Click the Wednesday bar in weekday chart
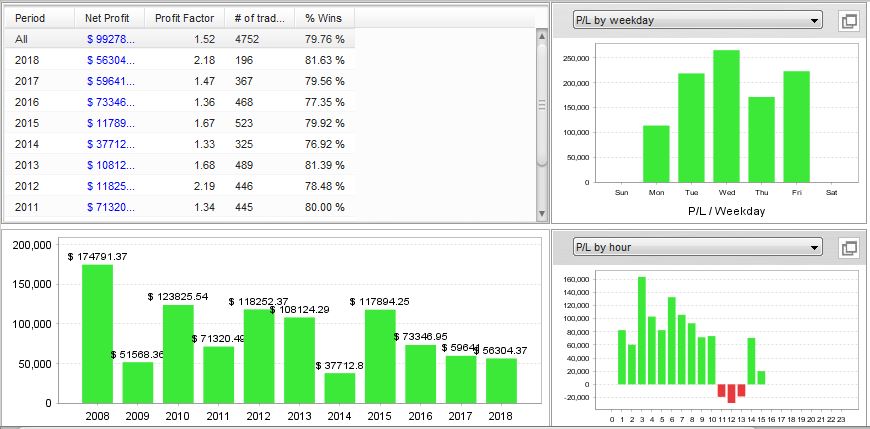The image size is (870, 429). [726, 116]
